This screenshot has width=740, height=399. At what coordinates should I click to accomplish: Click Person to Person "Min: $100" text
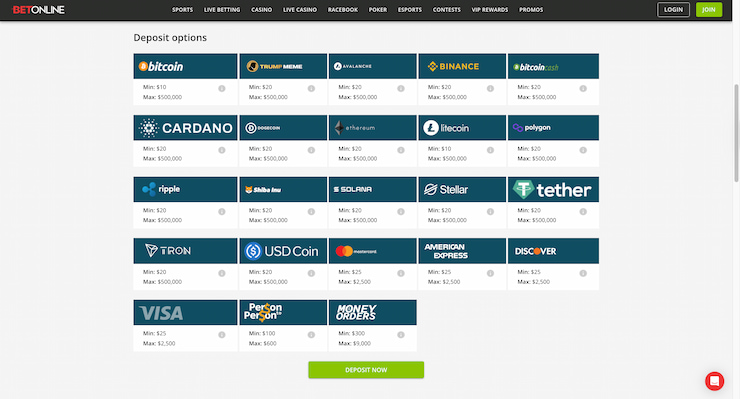click(x=262, y=333)
